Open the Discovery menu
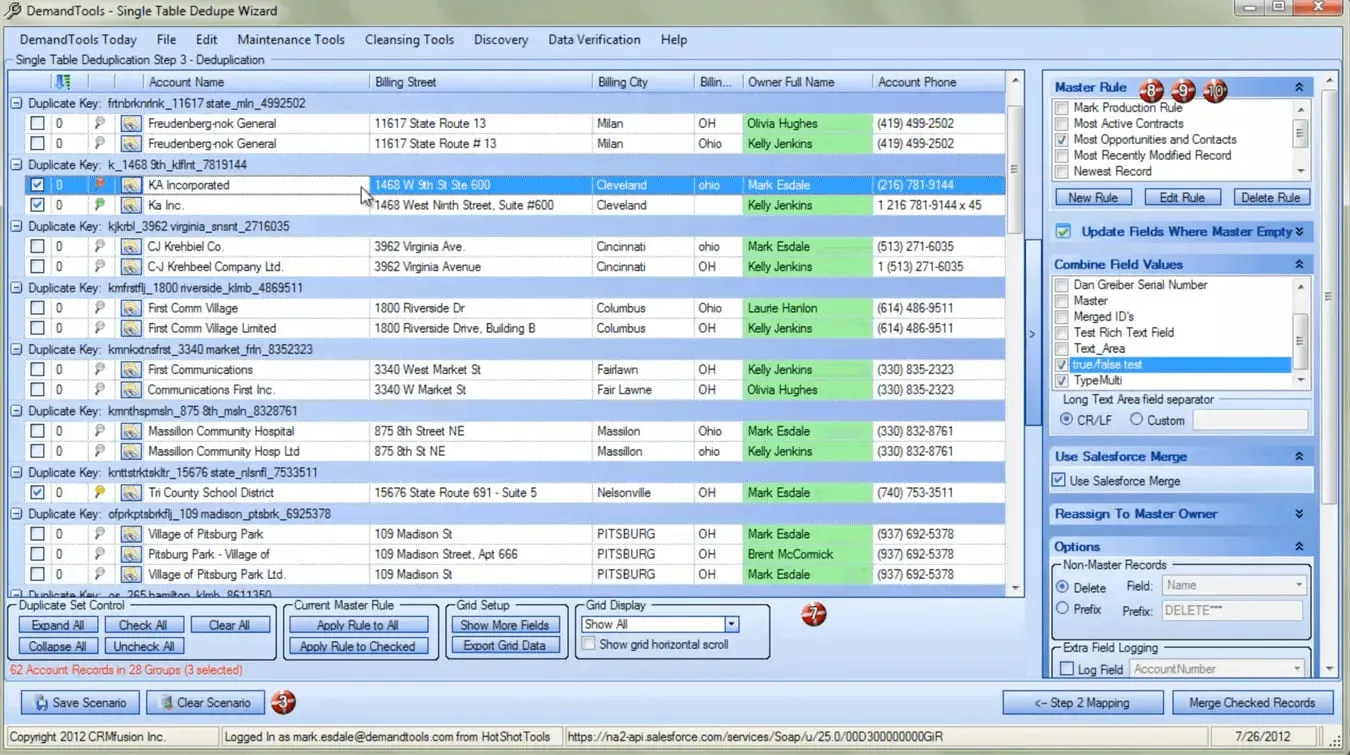The height and width of the screenshot is (755, 1350). pyautogui.click(x=501, y=40)
